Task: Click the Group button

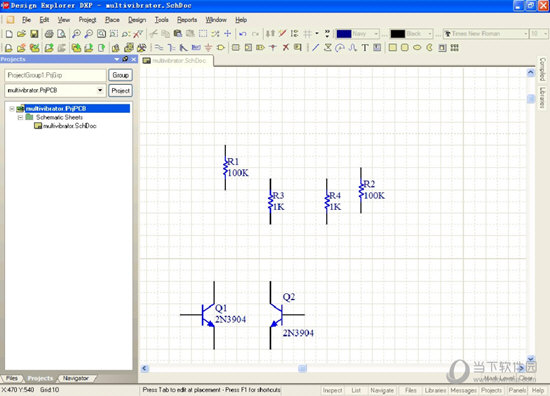Action: pyautogui.click(x=120, y=75)
